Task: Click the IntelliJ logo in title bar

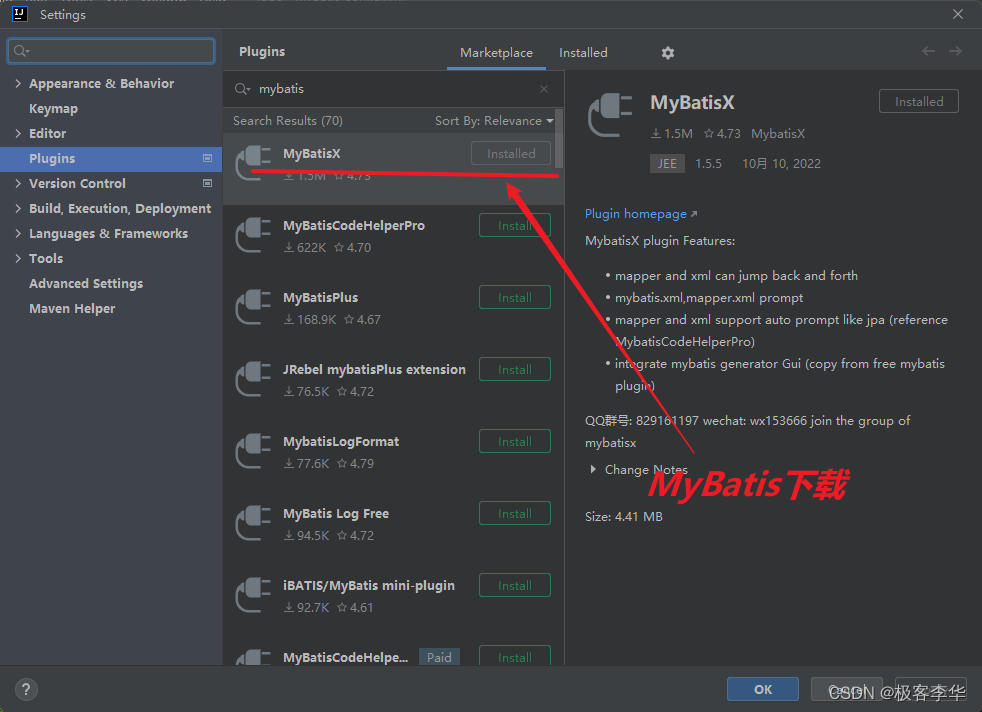Action: click(x=19, y=14)
